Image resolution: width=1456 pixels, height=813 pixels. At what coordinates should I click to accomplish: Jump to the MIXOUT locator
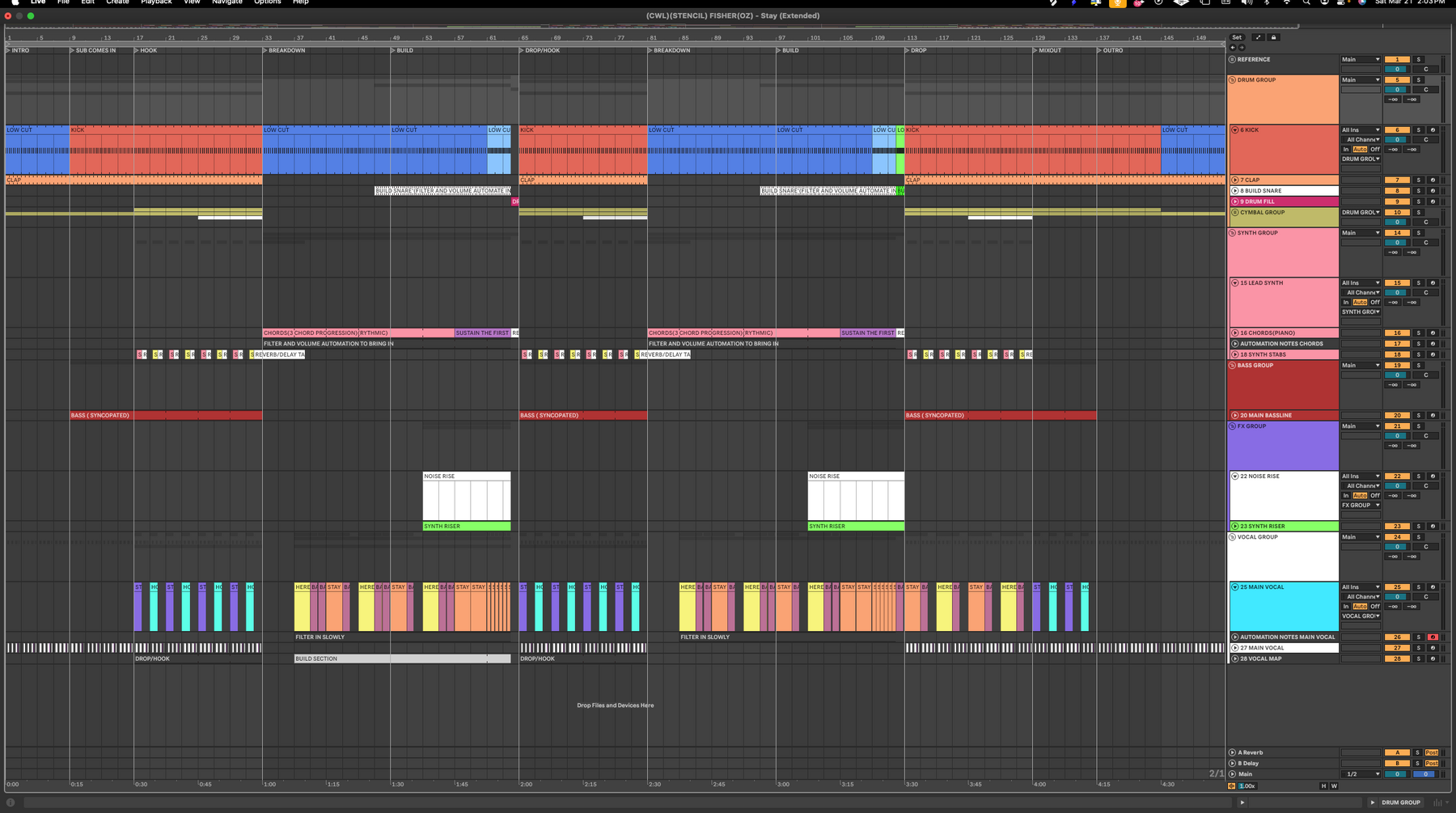tap(1049, 50)
